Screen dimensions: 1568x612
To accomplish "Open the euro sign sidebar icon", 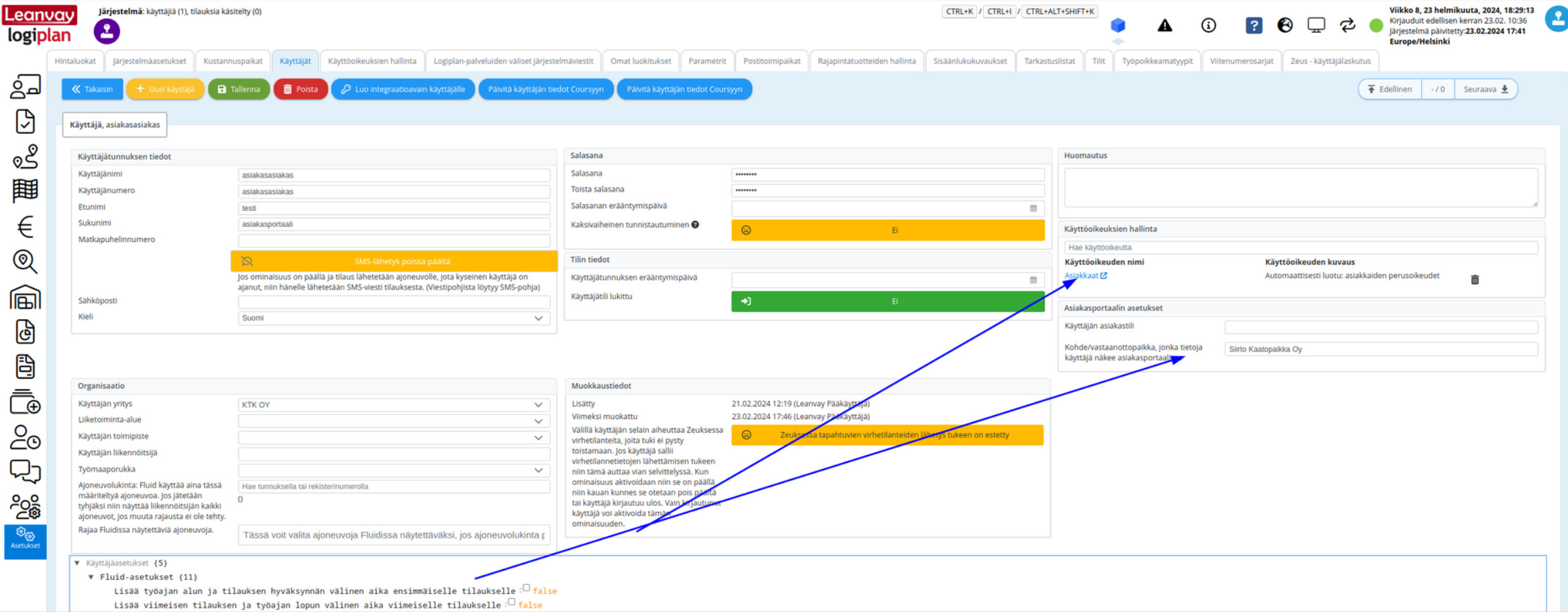I will pyautogui.click(x=26, y=227).
